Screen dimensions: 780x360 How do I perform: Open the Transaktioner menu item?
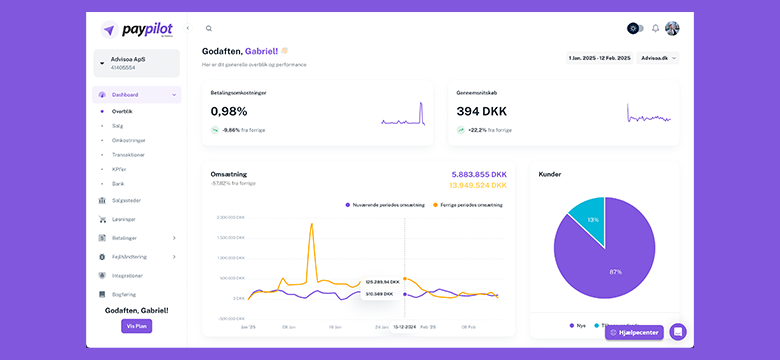coord(128,155)
